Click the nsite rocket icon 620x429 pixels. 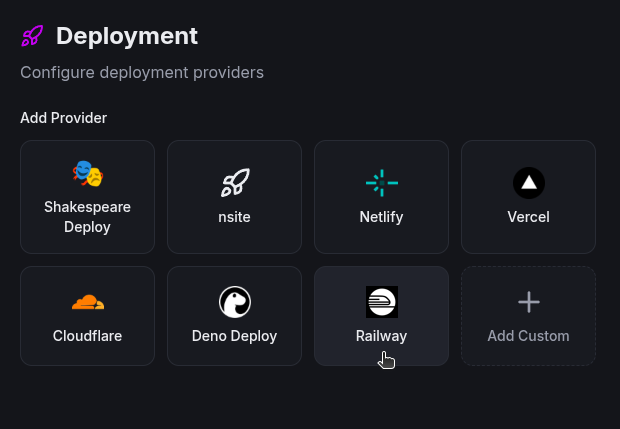pos(234,183)
